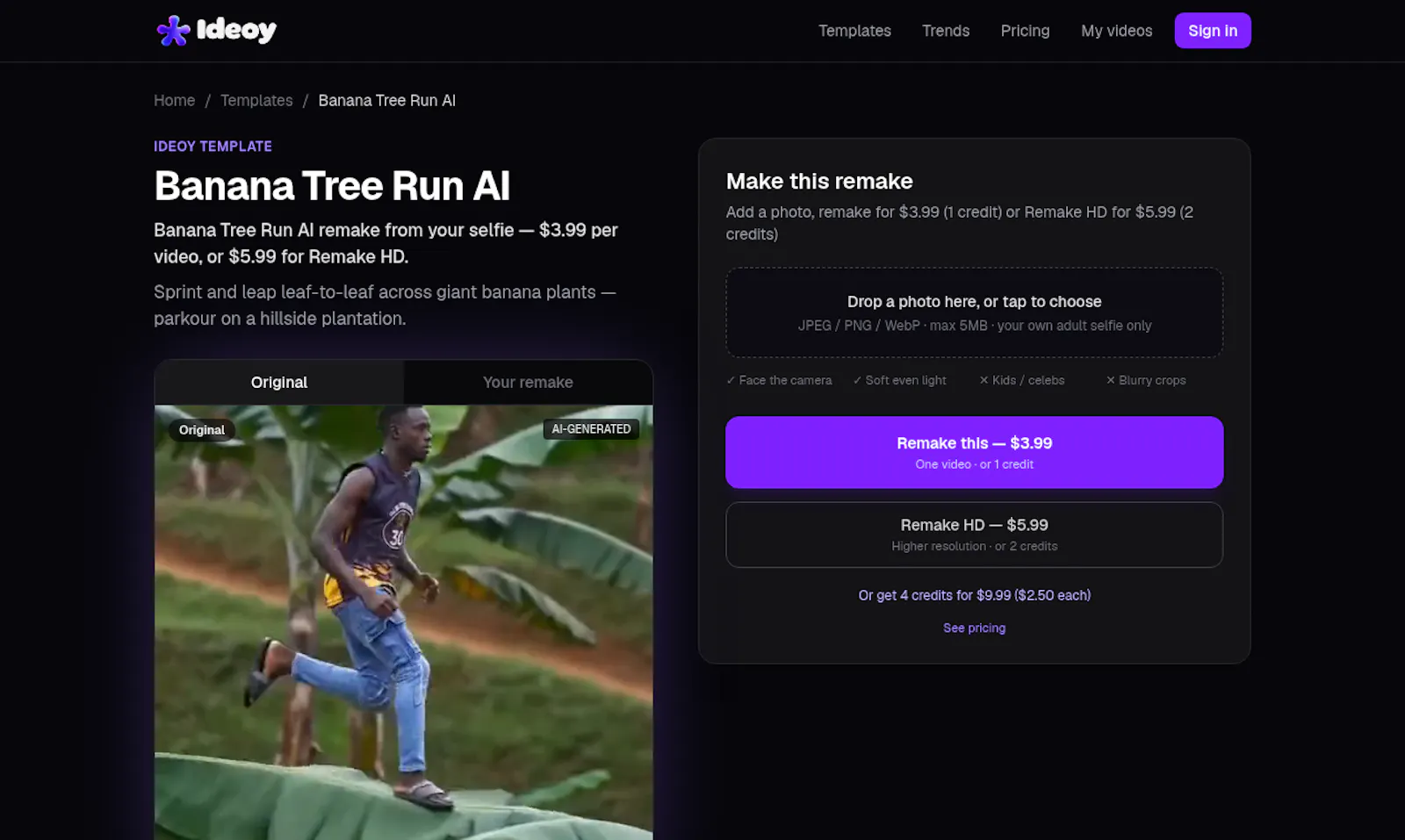Click the Soft even light tip

point(899,380)
